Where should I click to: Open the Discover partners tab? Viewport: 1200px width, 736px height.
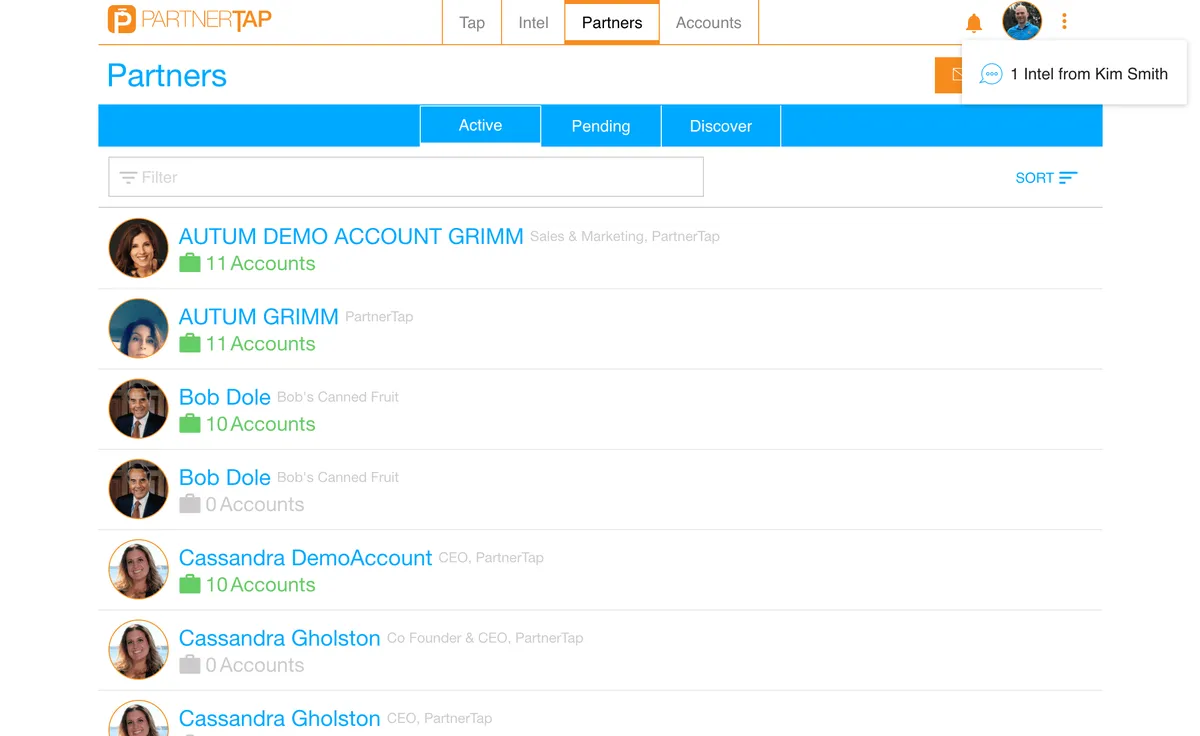click(x=721, y=126)
